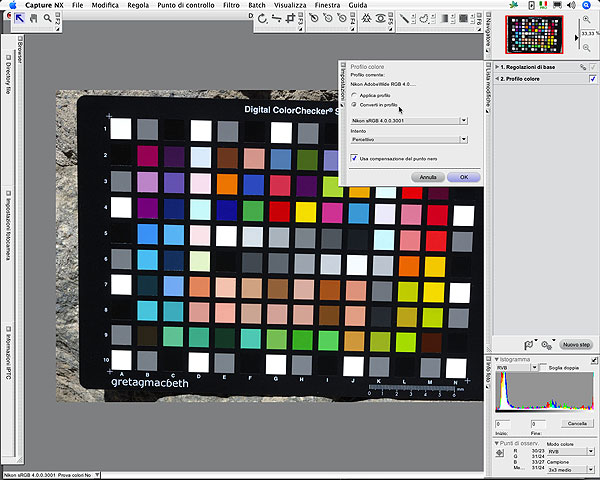
Task: Click the watch point target icon
Action: (500, 453)
